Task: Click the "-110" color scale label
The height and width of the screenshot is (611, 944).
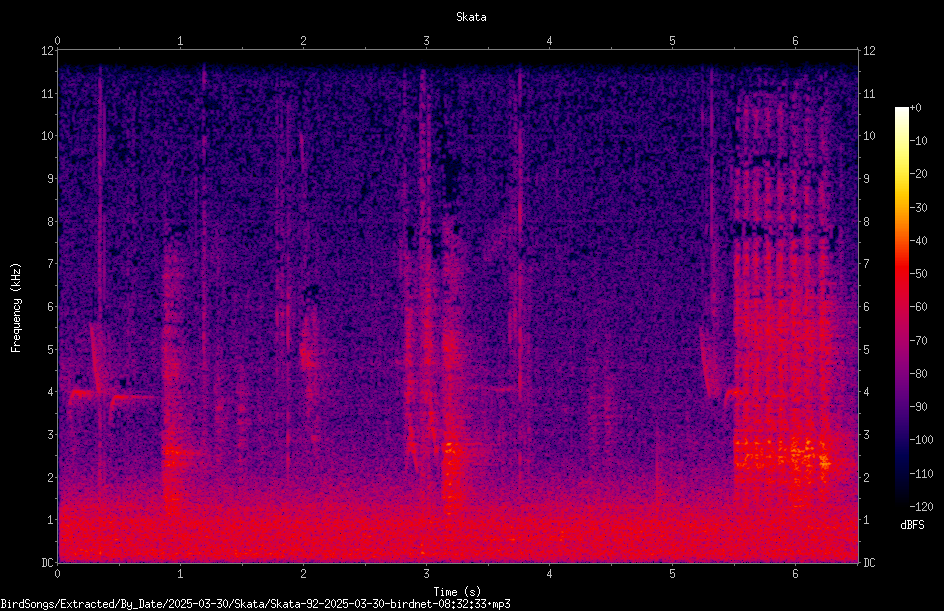Action: [x=921, y=474]
